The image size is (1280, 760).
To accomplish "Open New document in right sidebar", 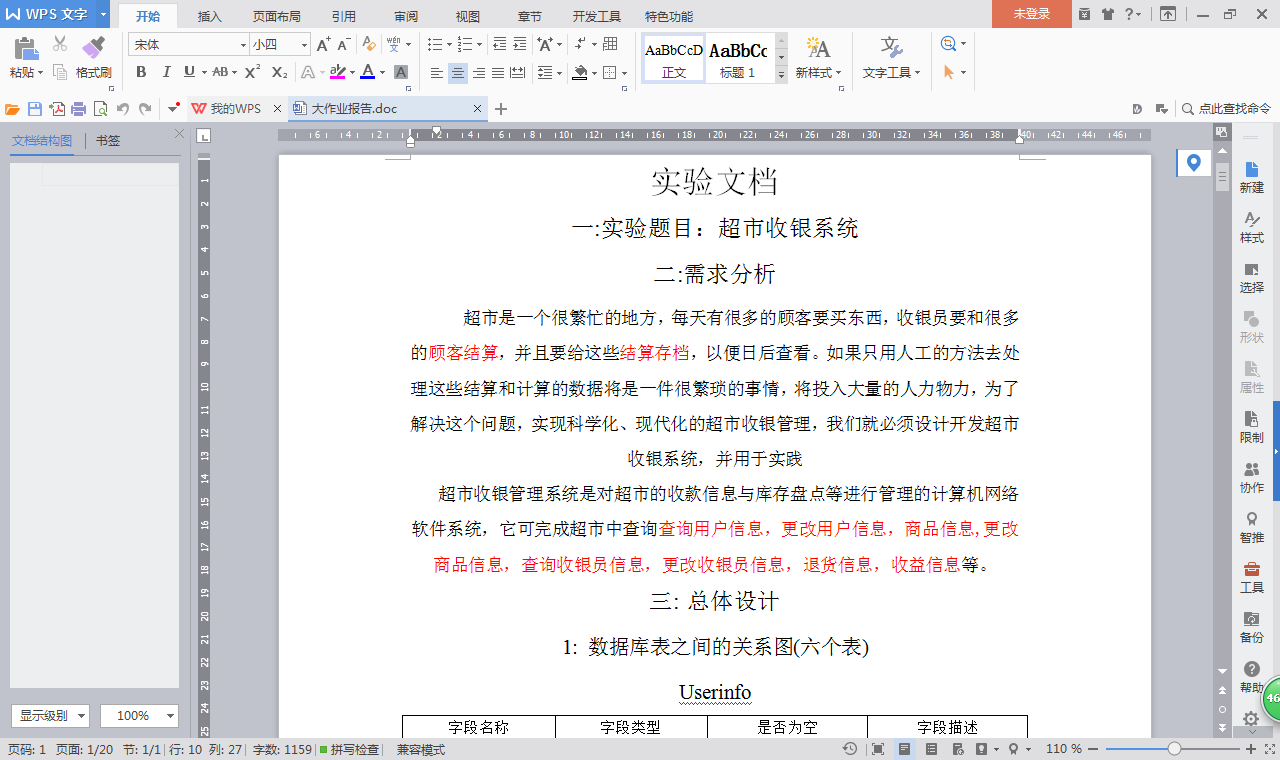I will 1251,177.
